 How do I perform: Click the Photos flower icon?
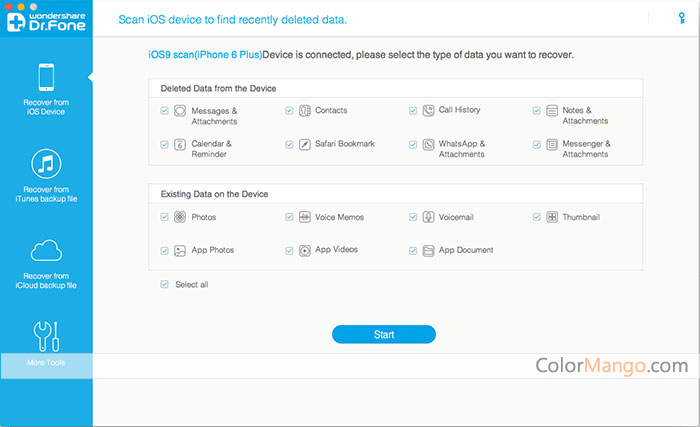(180, 217)
